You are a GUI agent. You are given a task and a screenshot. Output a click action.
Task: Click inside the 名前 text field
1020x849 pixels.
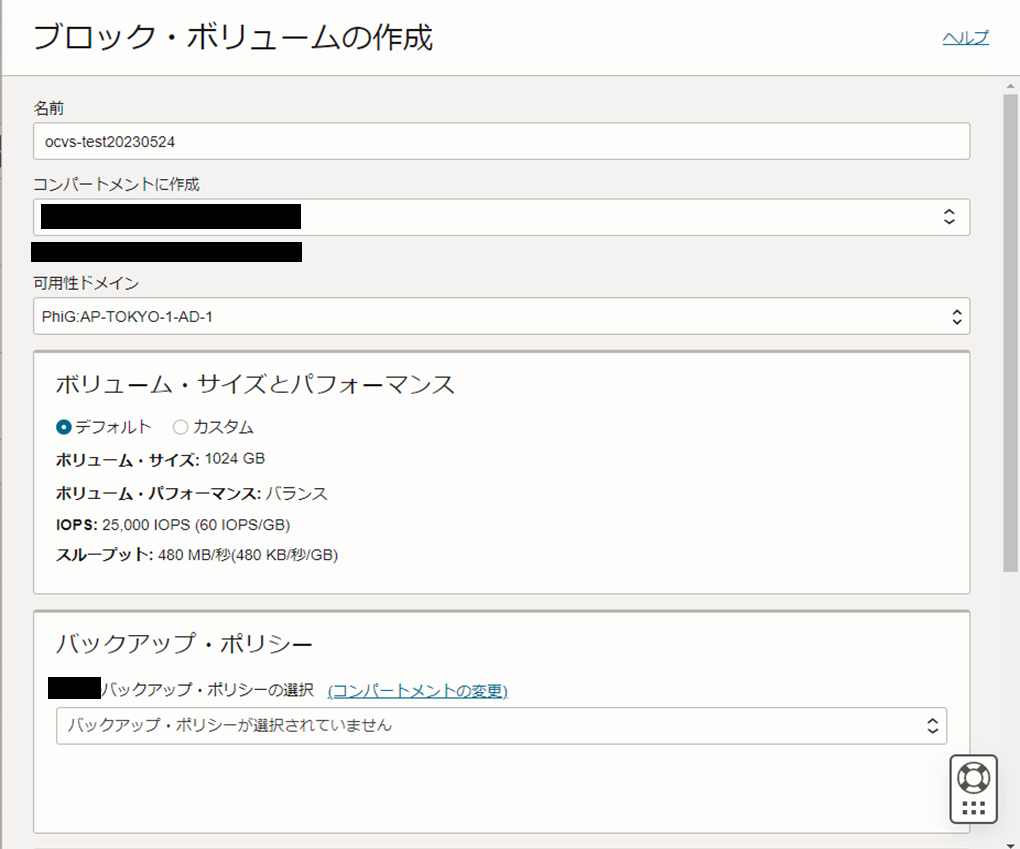coord(500,141)
